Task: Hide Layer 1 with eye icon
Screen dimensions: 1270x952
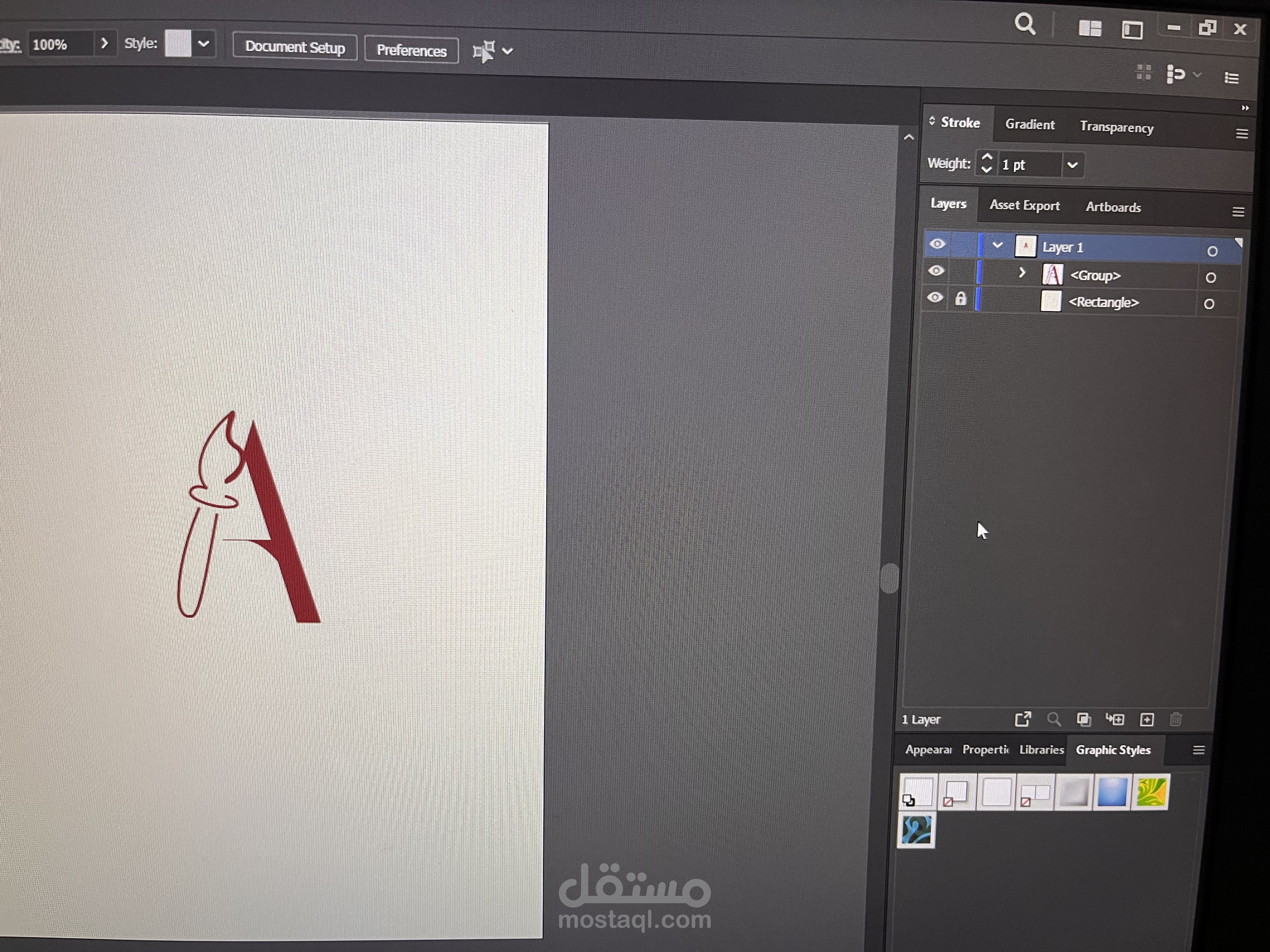Action: click(937, 244)
